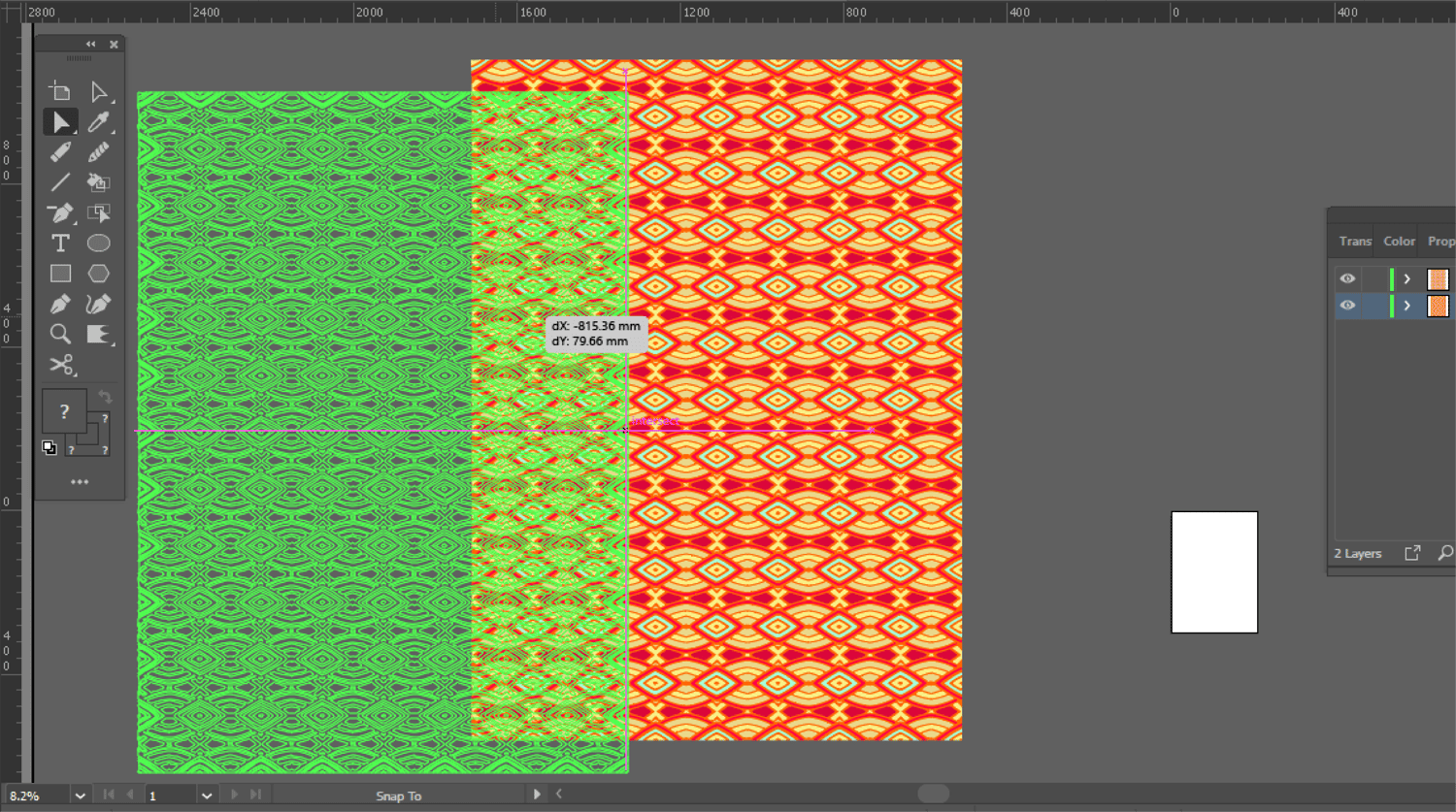Select the bottom layer thumbnail
1456x812 pixels.
[x=1438, y=306]
